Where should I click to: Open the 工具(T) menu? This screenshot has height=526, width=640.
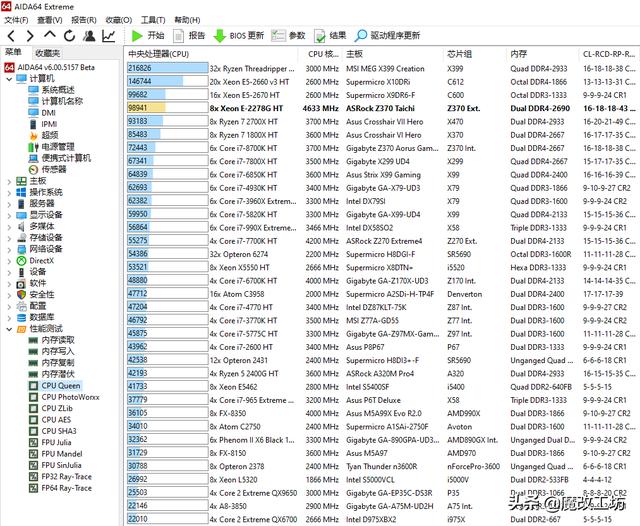(153, 19)
